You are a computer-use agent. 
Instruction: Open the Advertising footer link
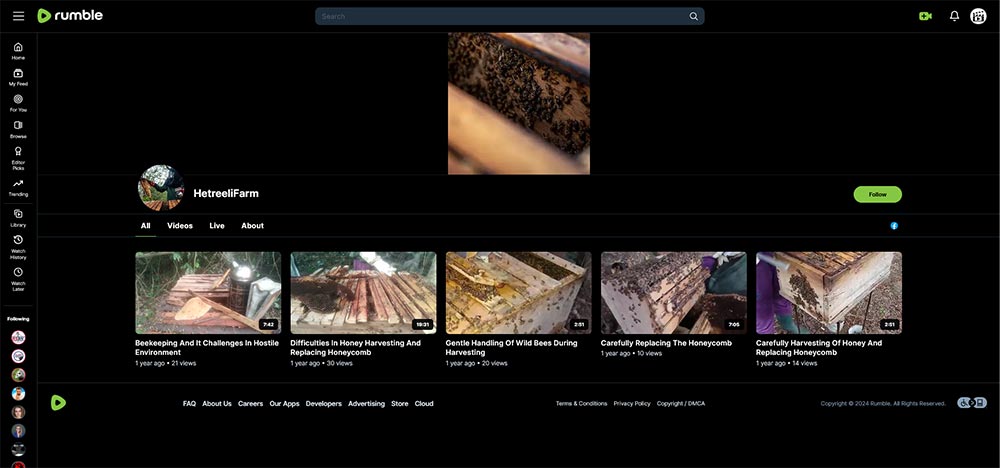(x=367, y=404)
